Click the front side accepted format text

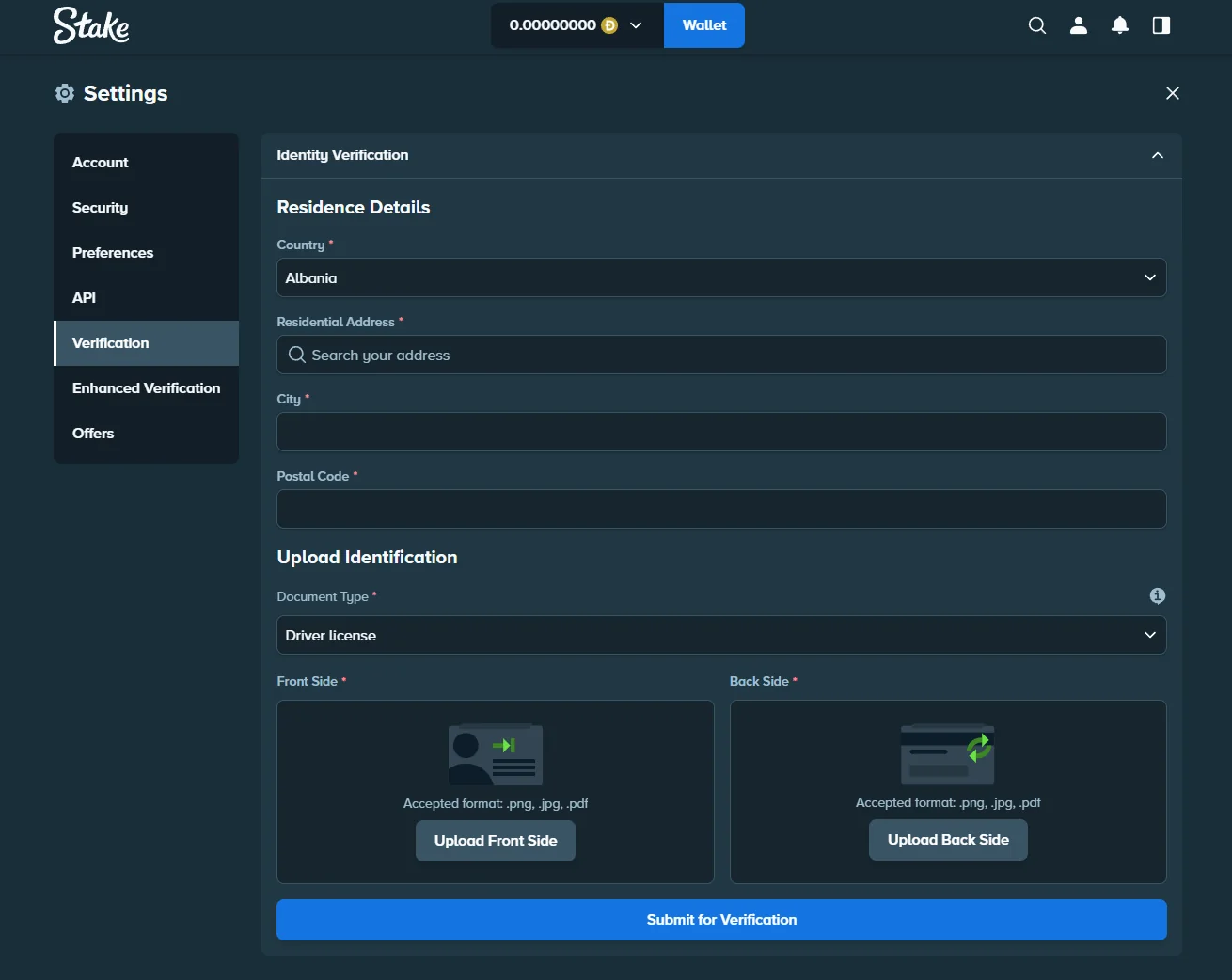(496, 803)
